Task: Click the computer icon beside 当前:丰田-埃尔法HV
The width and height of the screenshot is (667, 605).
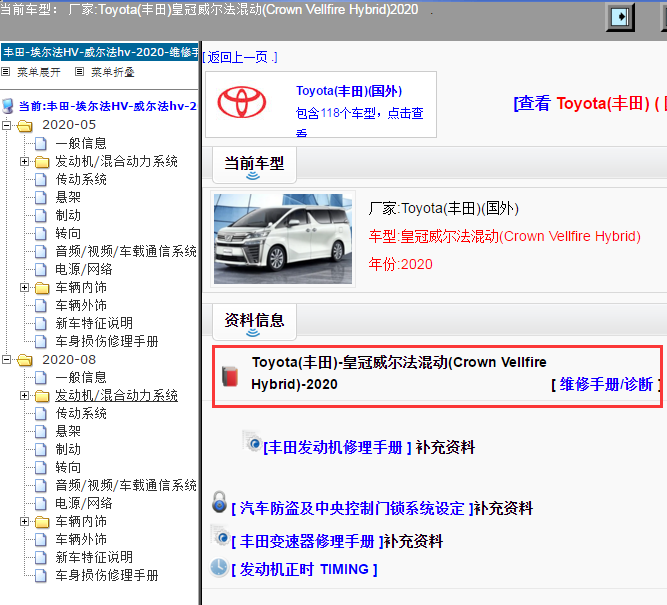Action: (x=8, y=106)
